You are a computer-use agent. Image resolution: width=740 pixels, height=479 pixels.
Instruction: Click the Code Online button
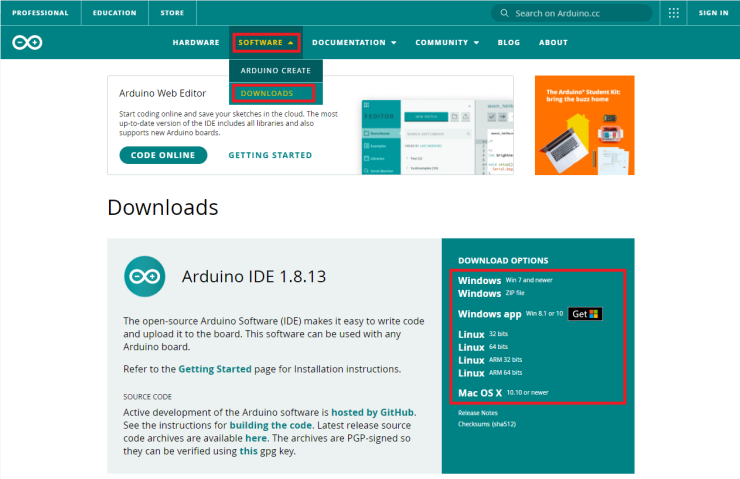163,155
